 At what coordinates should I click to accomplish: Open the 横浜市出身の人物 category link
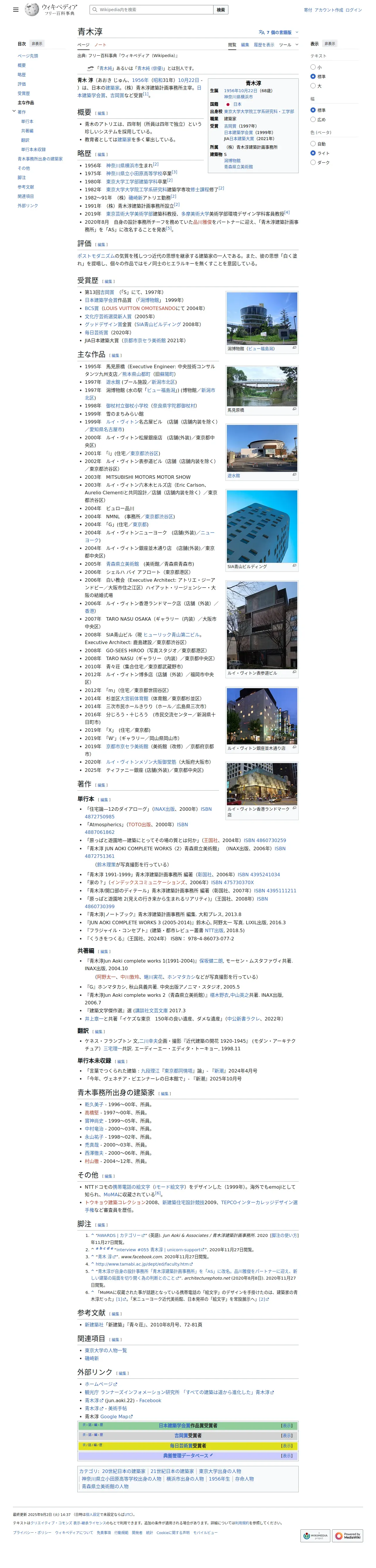(185, 1479)
